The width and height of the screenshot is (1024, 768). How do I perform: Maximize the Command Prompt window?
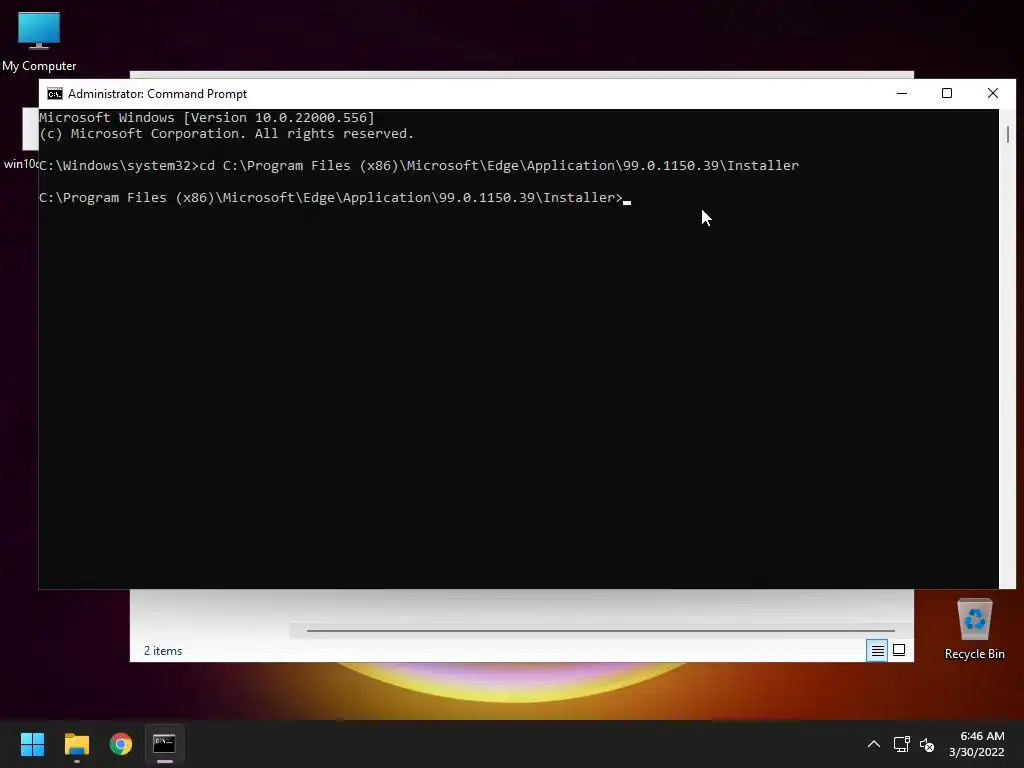pos(947,93)
